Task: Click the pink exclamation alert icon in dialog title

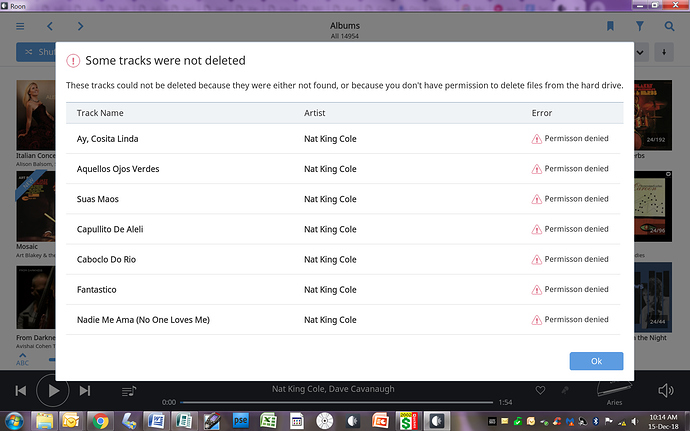Action: (x=73, y=61)
